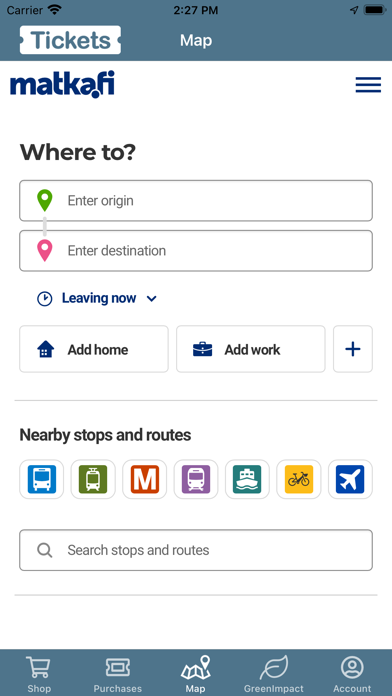Viewport: 392px width, 696px height.
Task: Open the Shop tab in bottom bar
Action: click(39, 674)
